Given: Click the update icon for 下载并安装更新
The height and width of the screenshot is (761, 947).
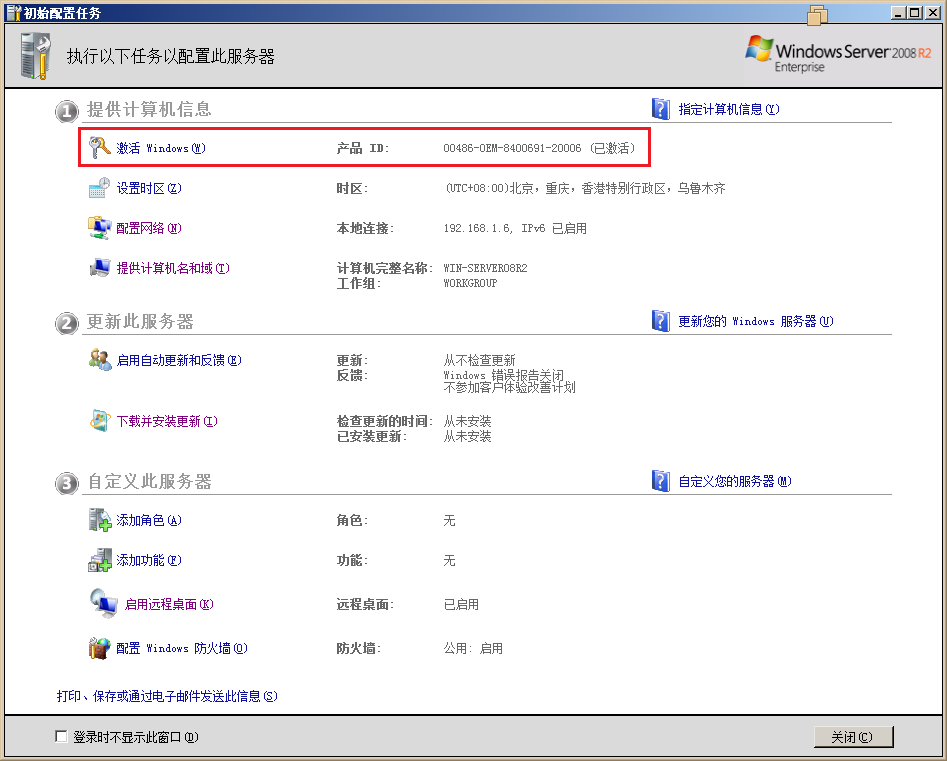Looking at the screenshot, I should click(x=100, y=421).
